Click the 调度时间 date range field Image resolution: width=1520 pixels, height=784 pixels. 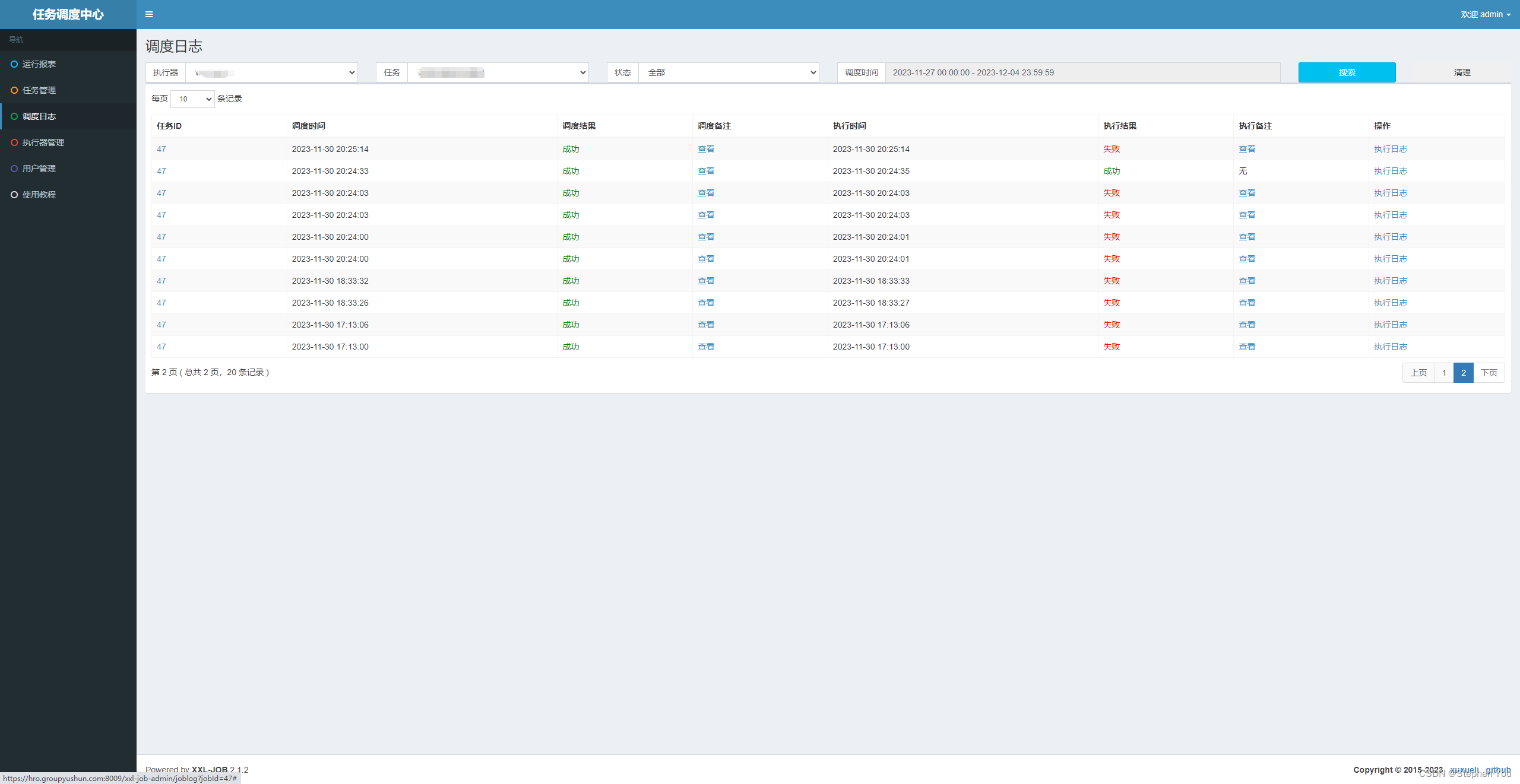click(x=1082, y=72)
